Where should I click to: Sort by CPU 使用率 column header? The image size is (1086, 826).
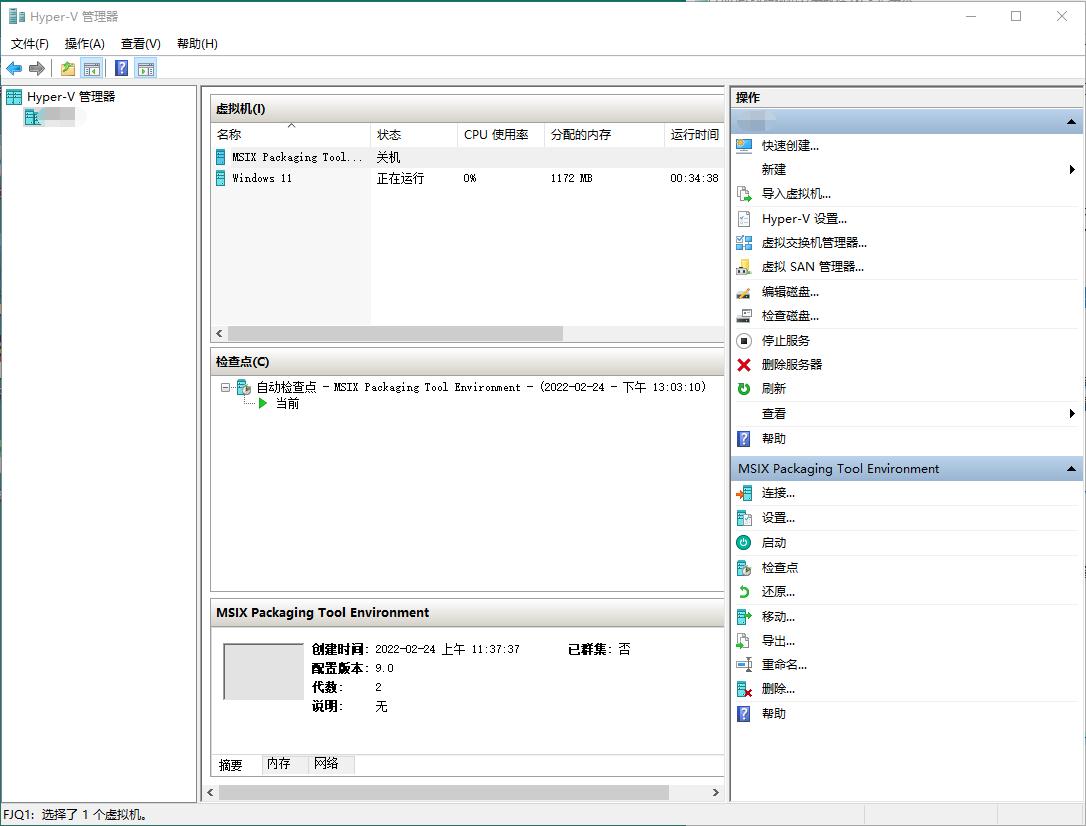click(501, 134)
